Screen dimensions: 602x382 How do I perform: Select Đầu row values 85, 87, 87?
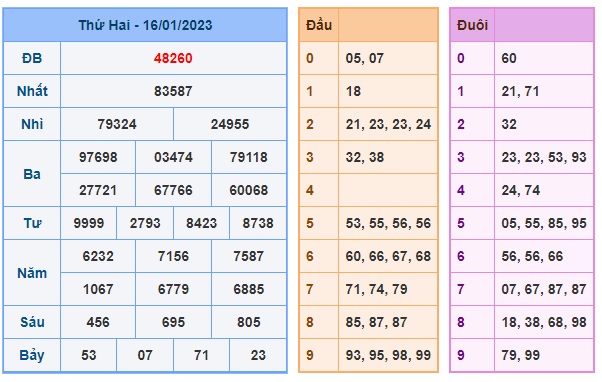[x=376, y=322]
